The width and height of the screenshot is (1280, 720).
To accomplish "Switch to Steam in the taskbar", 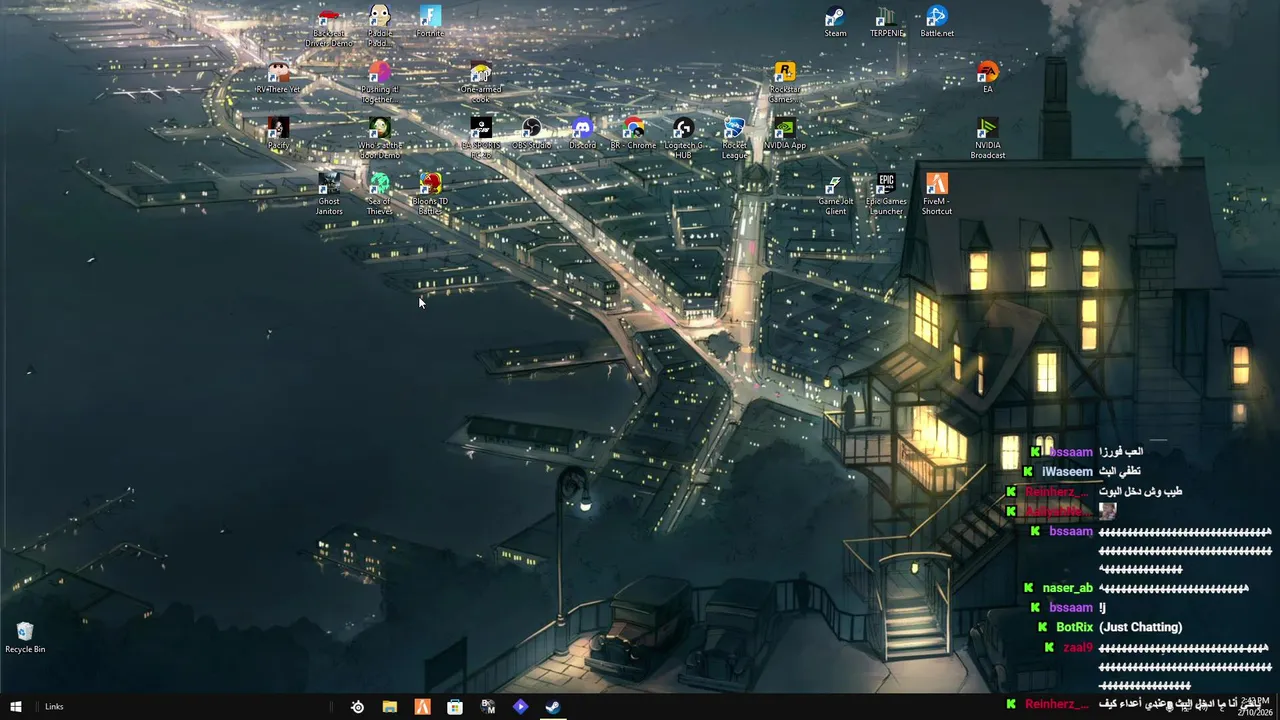I will click(552, 707).
